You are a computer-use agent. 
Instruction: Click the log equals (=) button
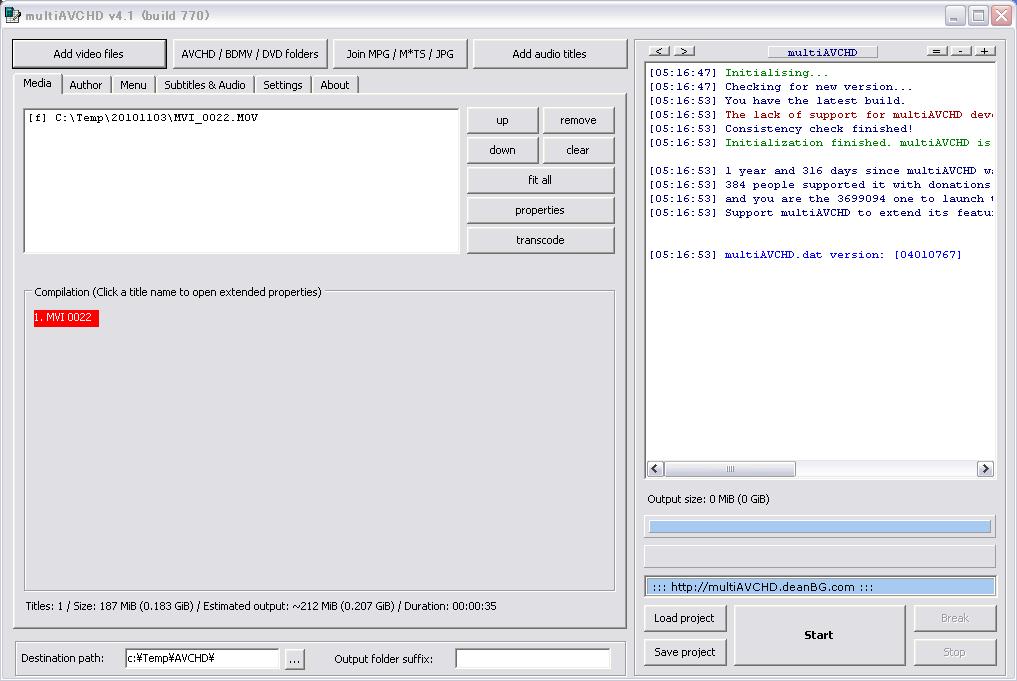coord(937,51)
